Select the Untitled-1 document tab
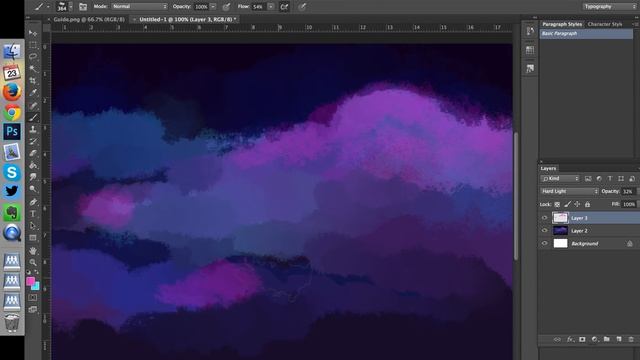Viewport: 640px width, 360px height. (x=187, y=19)
